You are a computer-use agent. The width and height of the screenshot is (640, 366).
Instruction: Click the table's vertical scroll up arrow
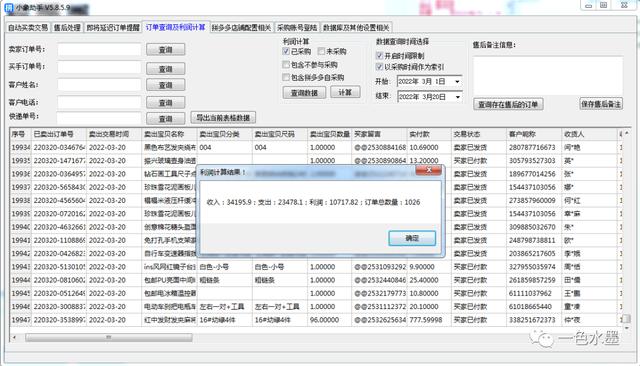click(x=627, y=133)
